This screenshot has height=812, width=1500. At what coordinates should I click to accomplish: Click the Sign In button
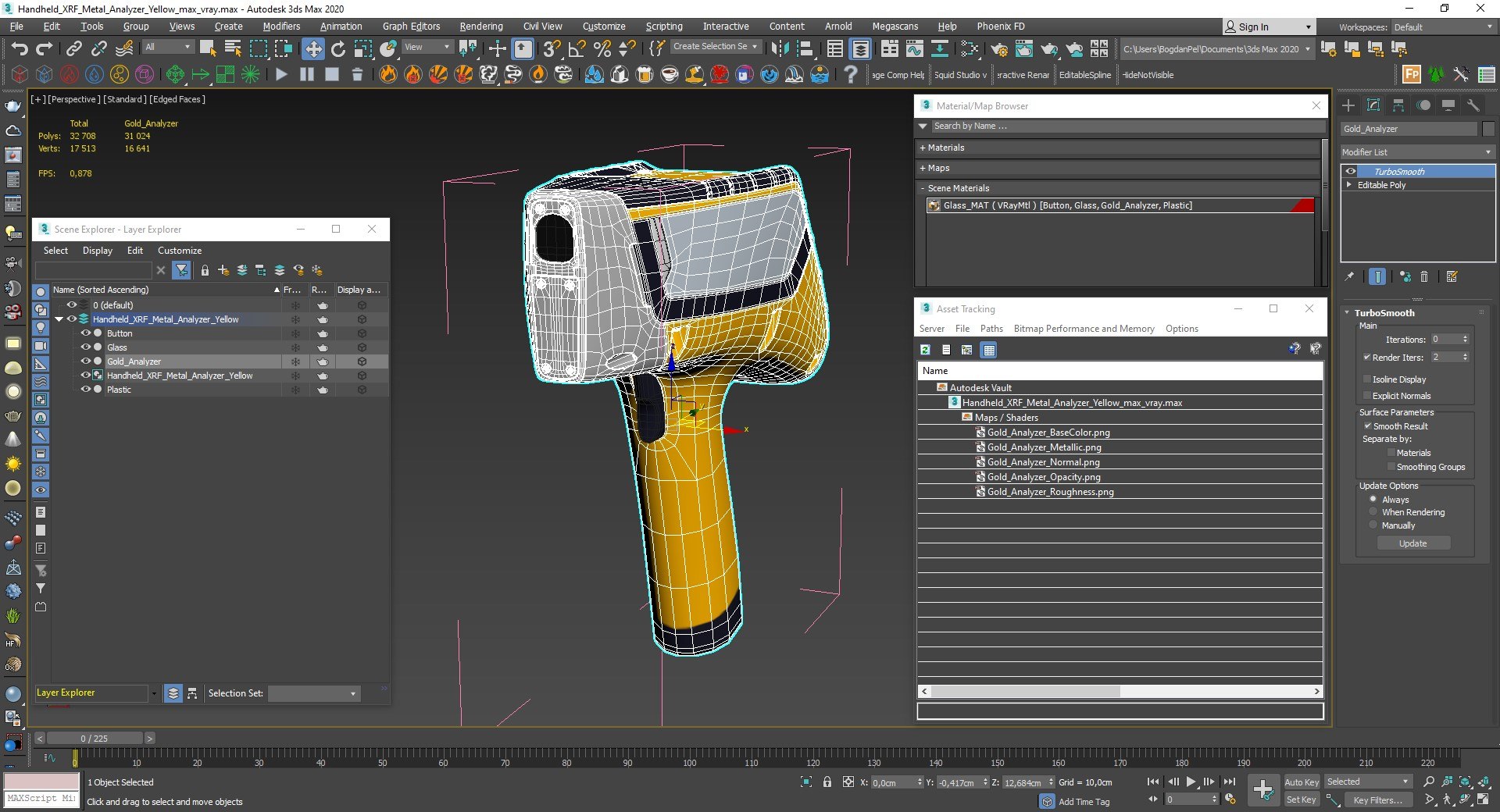click(1268, 27)
